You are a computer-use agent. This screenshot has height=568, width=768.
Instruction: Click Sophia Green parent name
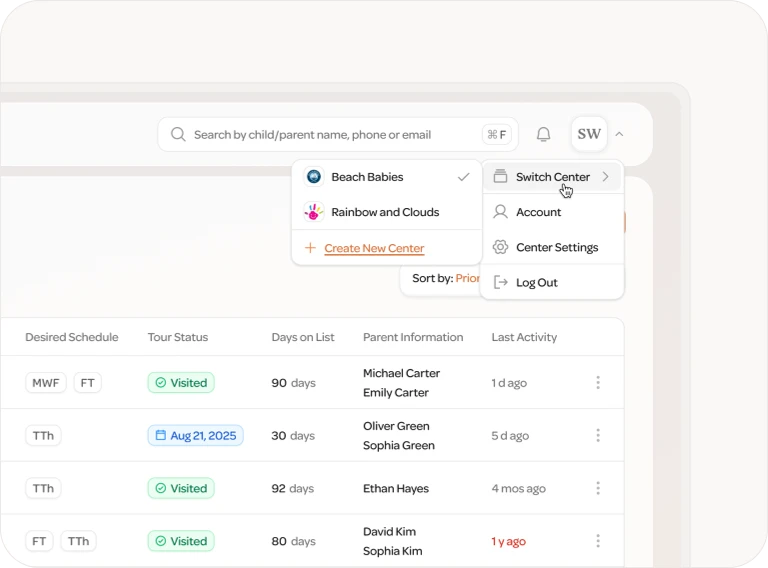(x=399, y=446)
